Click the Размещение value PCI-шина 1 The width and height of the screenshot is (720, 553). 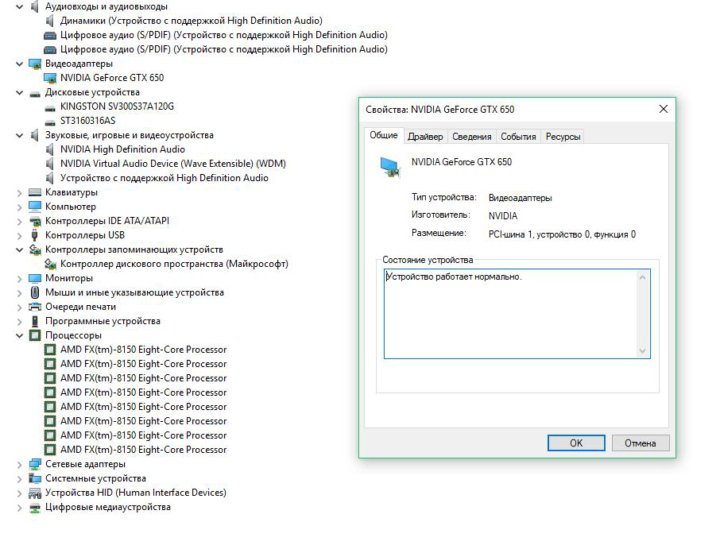coord(562,235)
